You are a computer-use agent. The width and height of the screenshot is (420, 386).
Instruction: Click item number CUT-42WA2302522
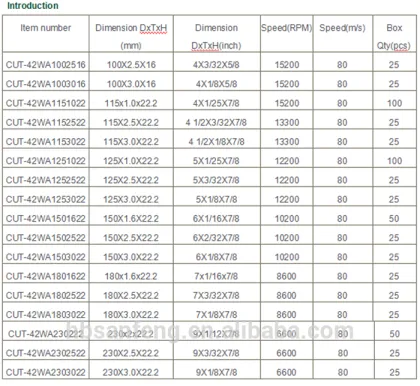pos(46,353)
